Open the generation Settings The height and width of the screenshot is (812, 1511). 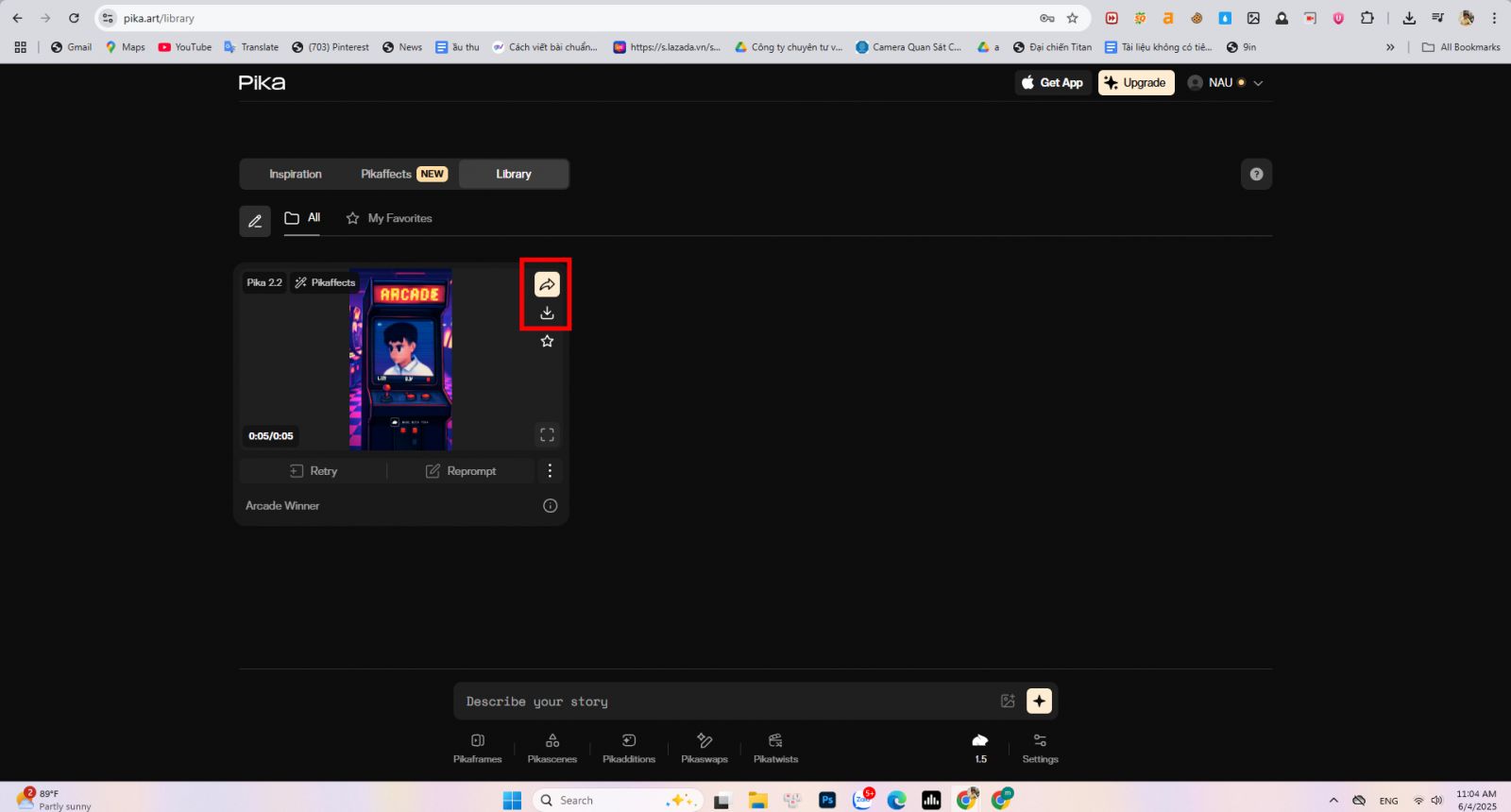coord(1040,748)
